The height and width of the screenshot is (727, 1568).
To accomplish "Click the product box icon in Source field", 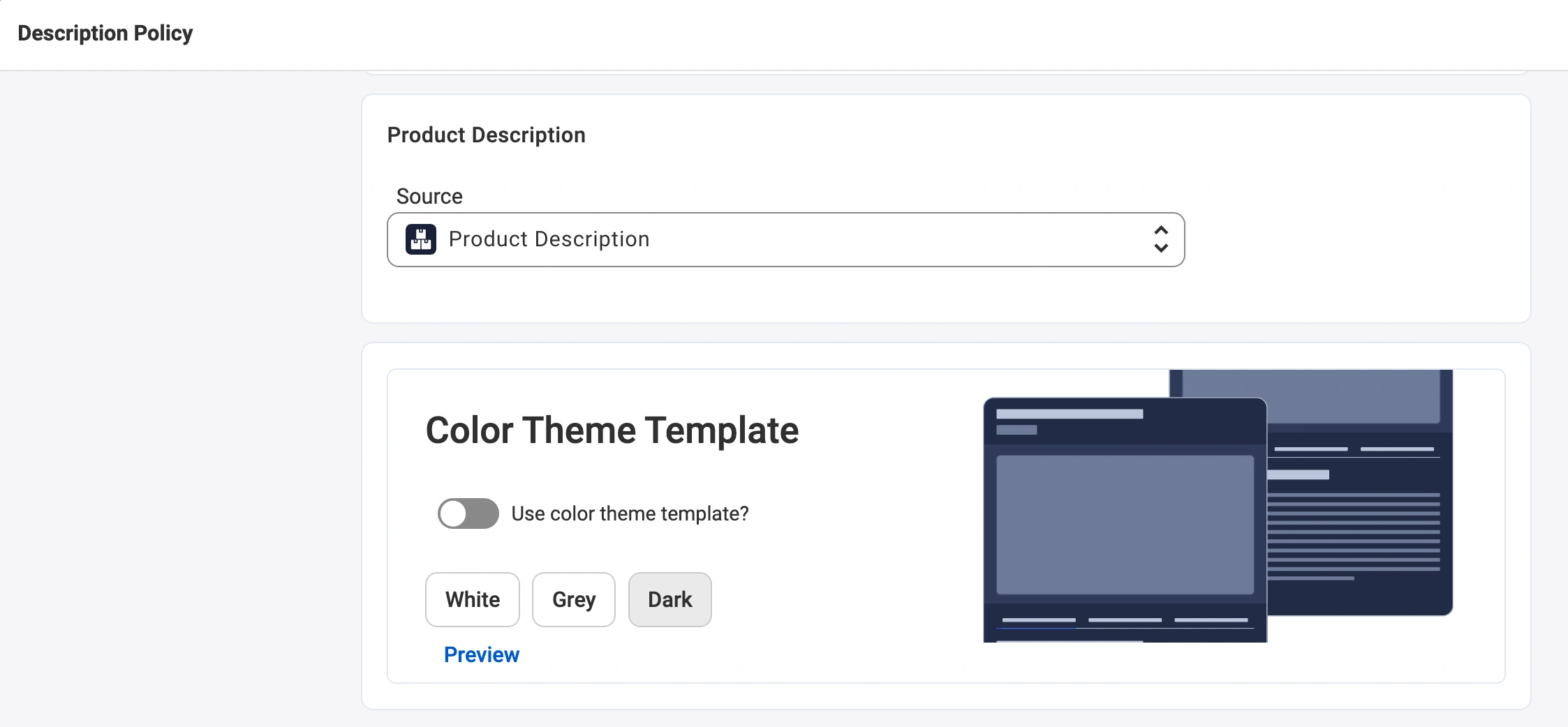I will (421, 239).
